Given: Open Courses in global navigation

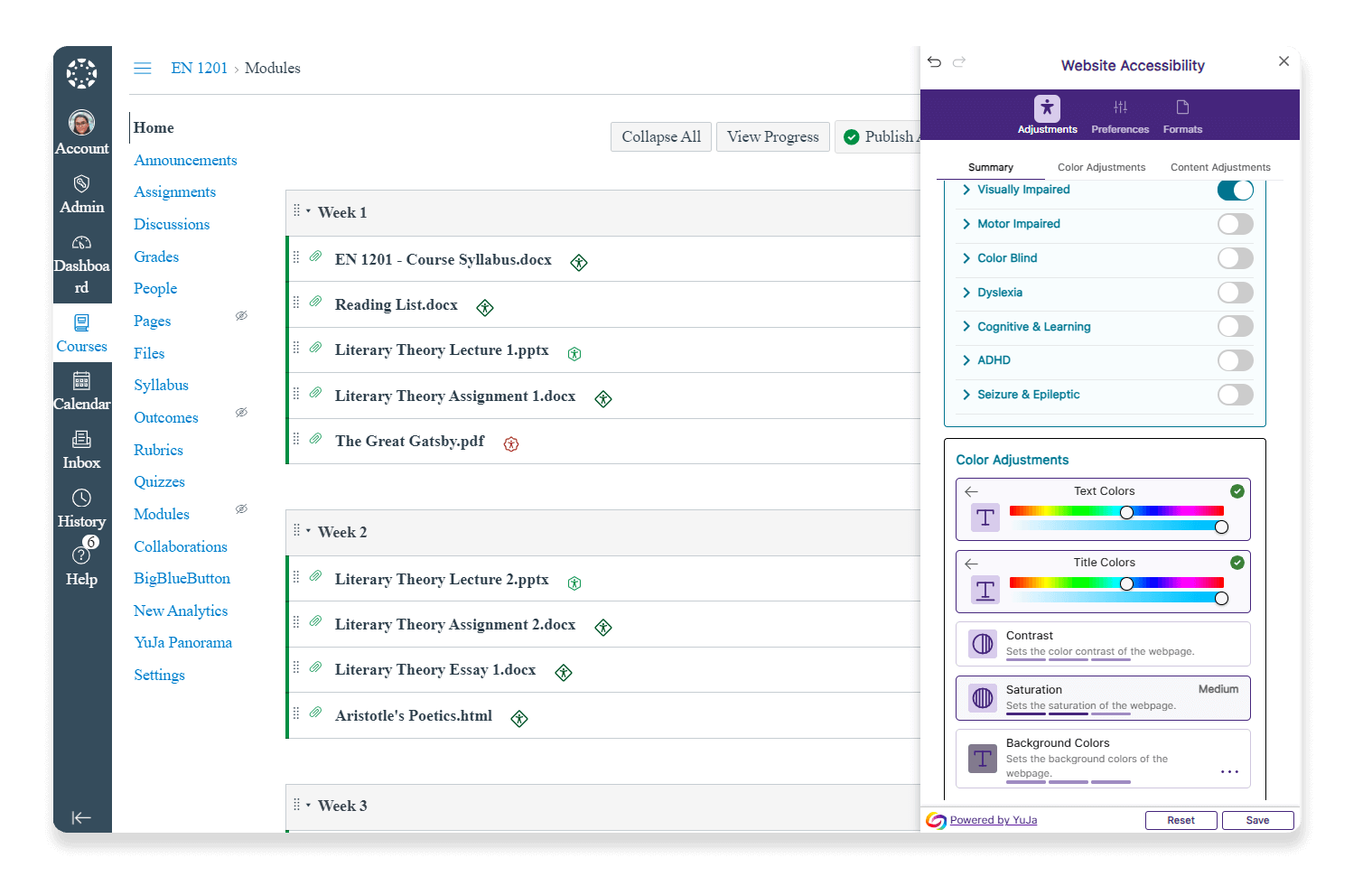Looking at the screenshot, I should (81, 333).
